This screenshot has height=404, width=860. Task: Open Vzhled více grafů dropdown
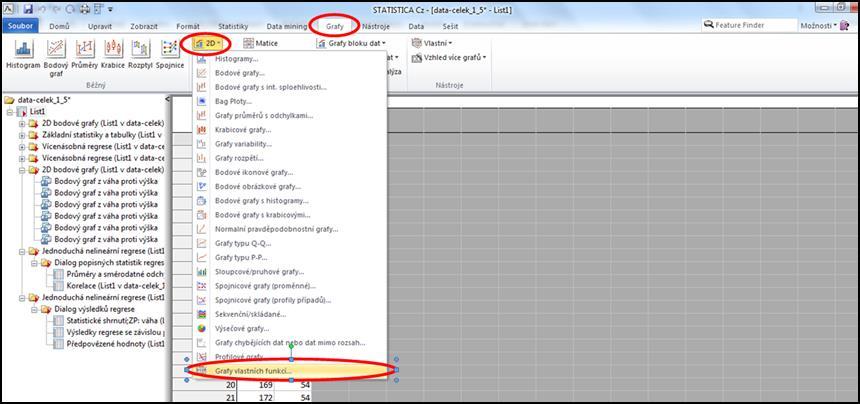[450, 57]
